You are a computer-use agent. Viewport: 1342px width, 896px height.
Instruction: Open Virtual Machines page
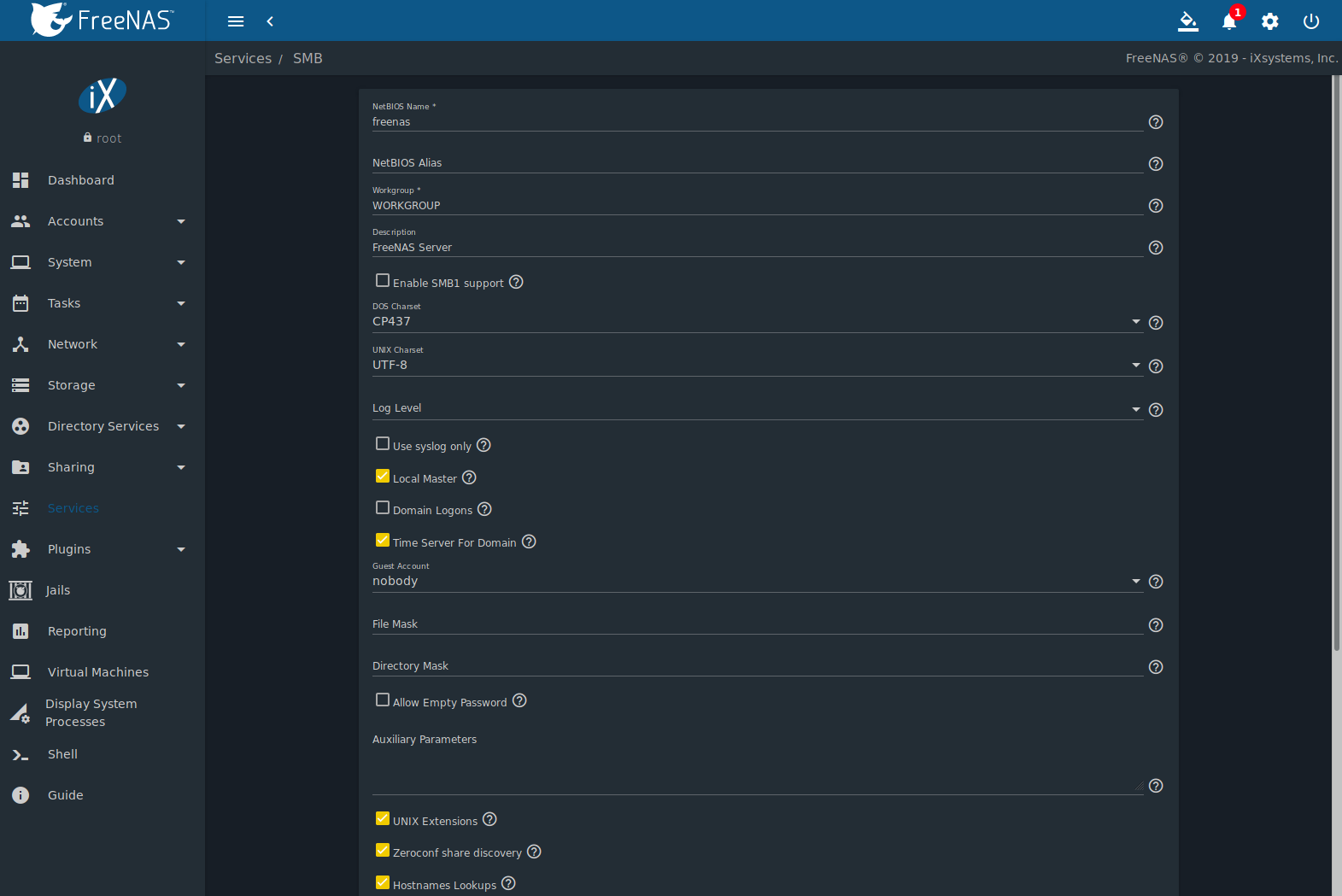(x=103, y=672)
